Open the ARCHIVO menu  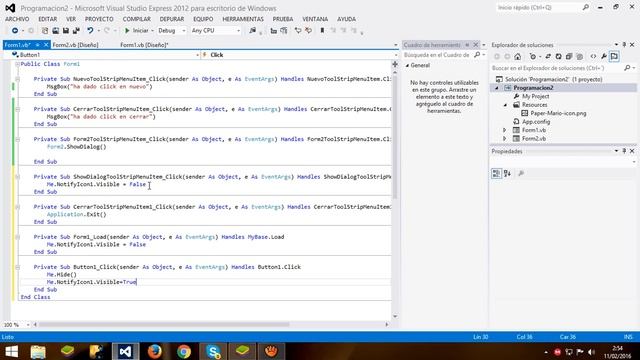pos(17,19)
